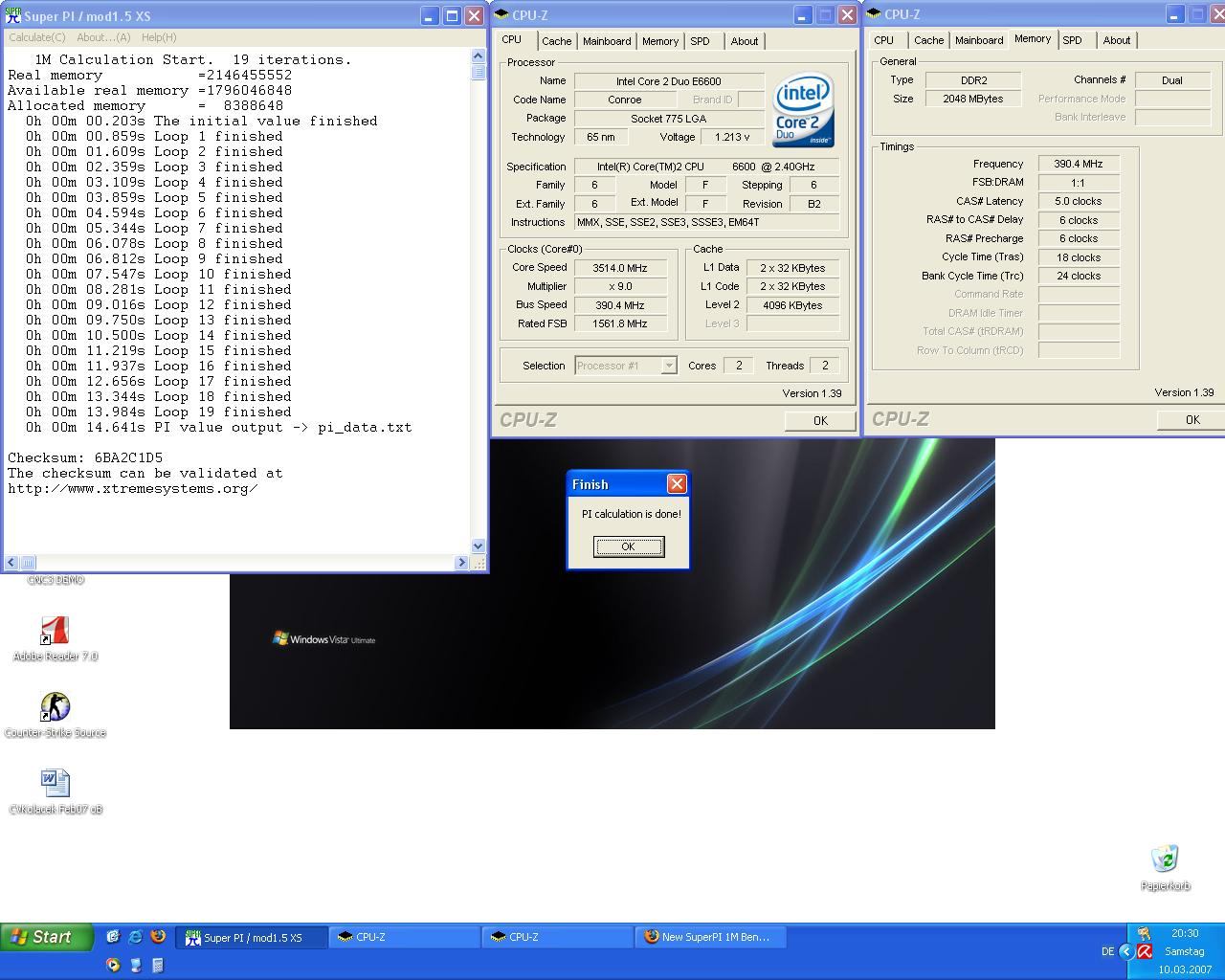Click the Bus Speed 390.4 MHz field
The image size is (1225, 980).
coord(620,305)
